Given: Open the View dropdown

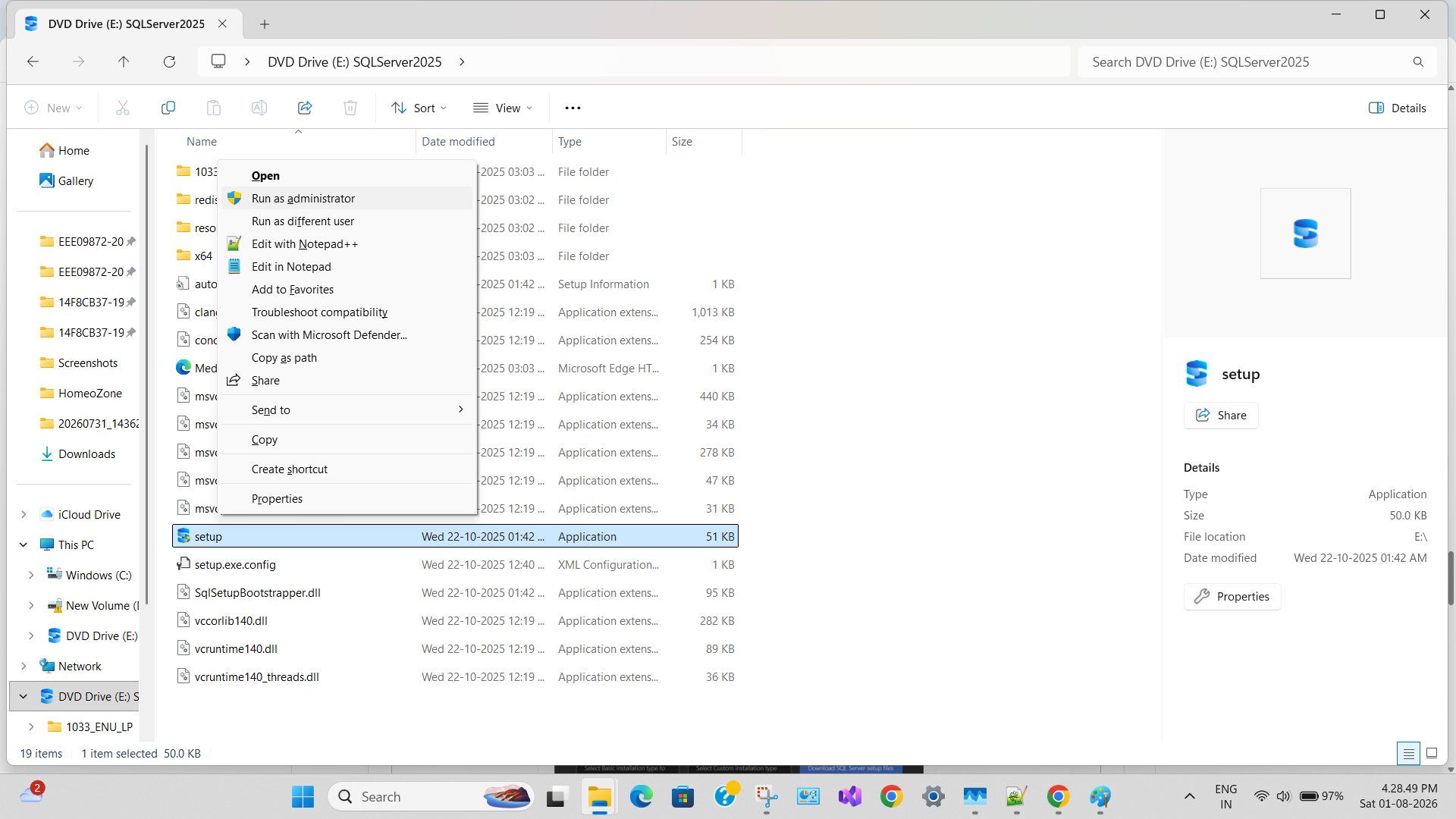Looking at the screenshot, I should click(503, 108).
